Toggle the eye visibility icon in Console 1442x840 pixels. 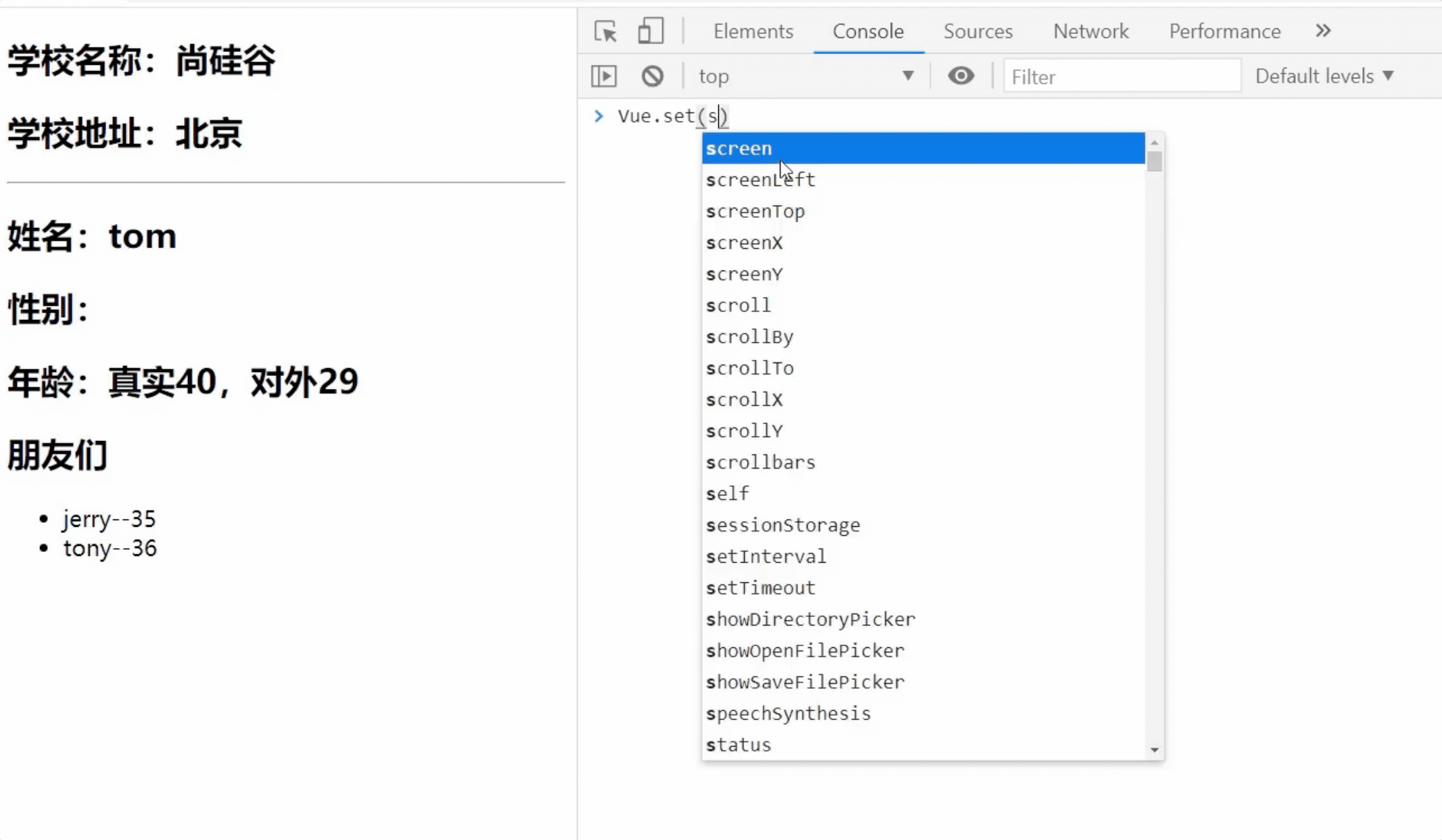coord(961,76)
